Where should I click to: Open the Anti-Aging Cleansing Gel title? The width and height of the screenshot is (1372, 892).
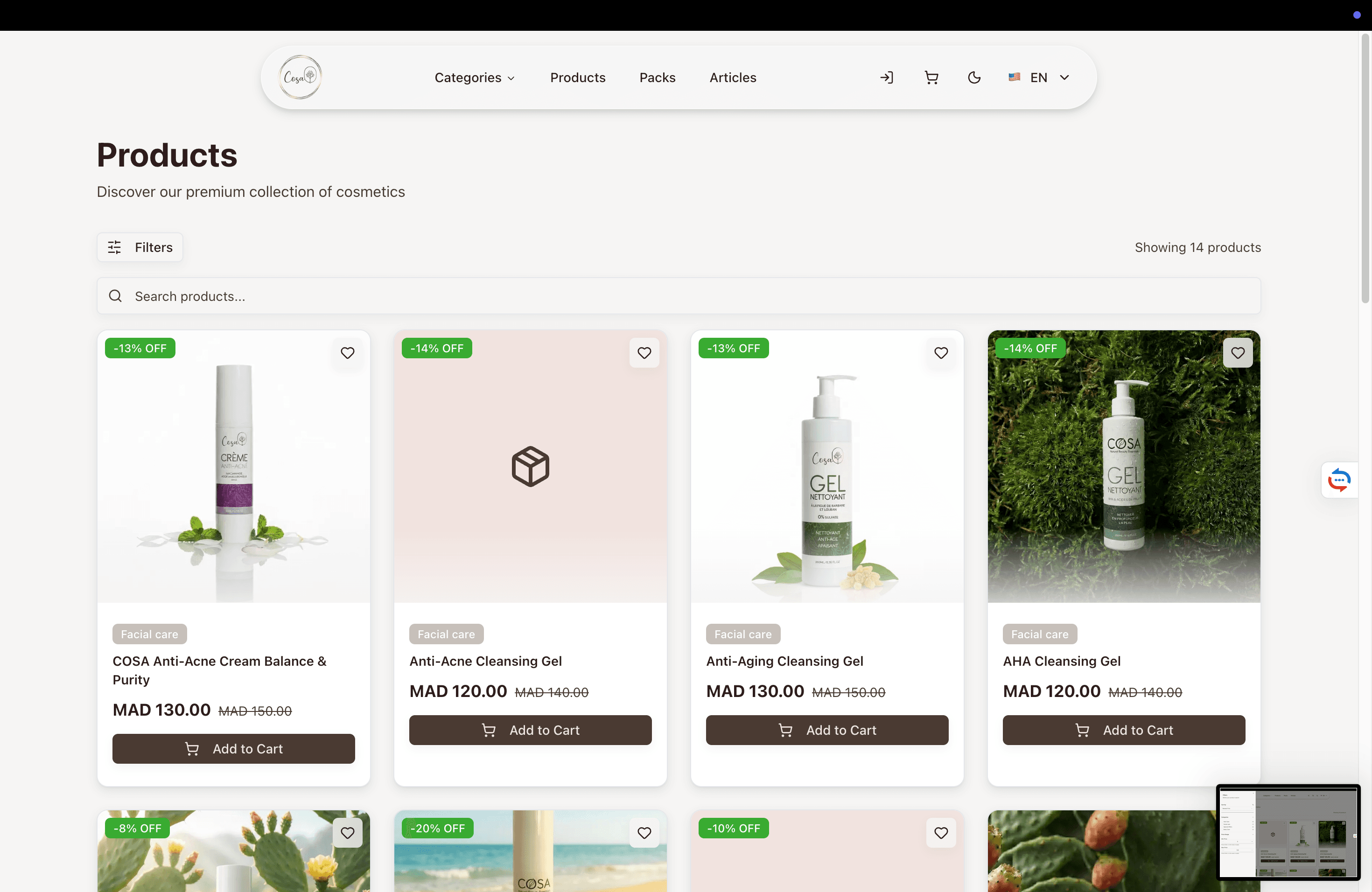click(x=784, y=661)
